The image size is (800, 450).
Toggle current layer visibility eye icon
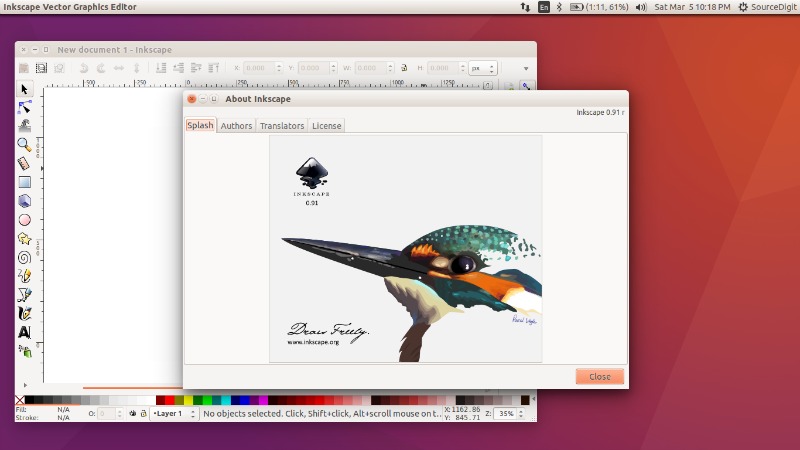point(133,414)
